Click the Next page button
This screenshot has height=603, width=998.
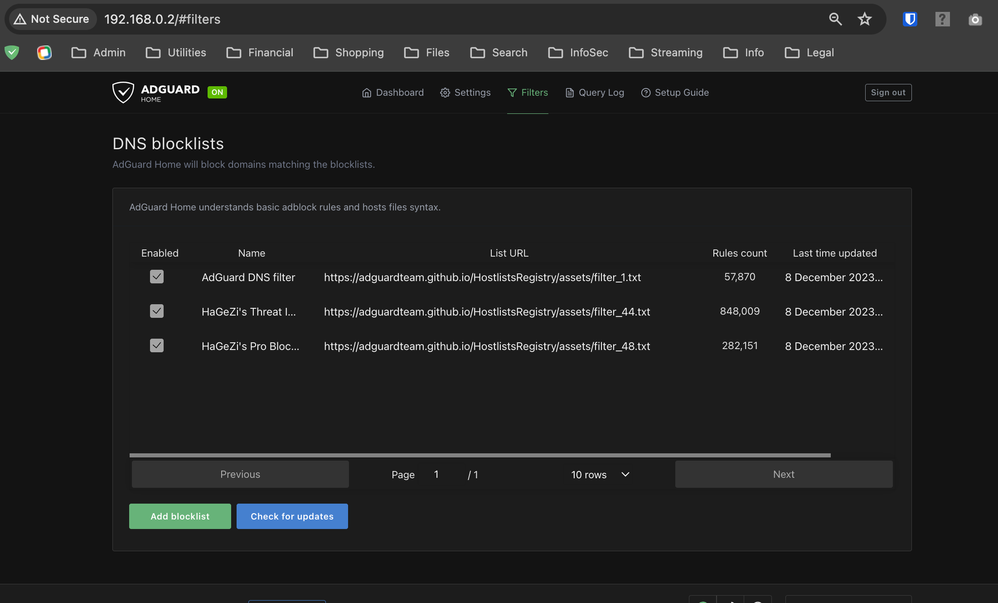coord(784,474)
